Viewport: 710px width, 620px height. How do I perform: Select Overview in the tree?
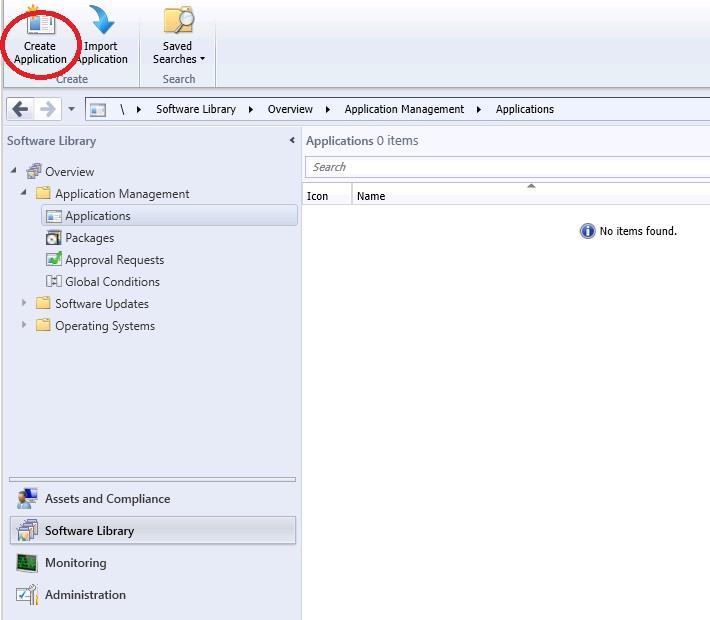pos(69,172)
